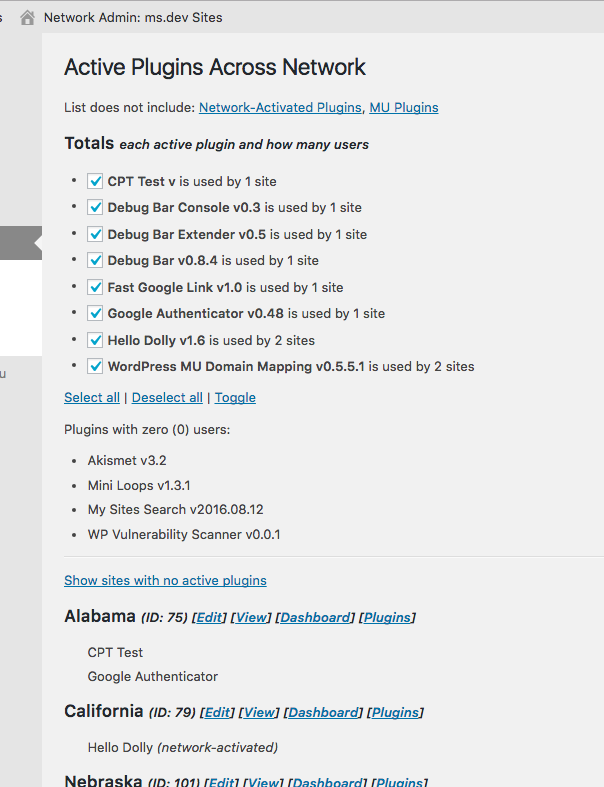Viewport: 604px width, 787px height.
Task: Open Alabama site Dashboard link
Action: pyautogui.click(x=315, y=617)
